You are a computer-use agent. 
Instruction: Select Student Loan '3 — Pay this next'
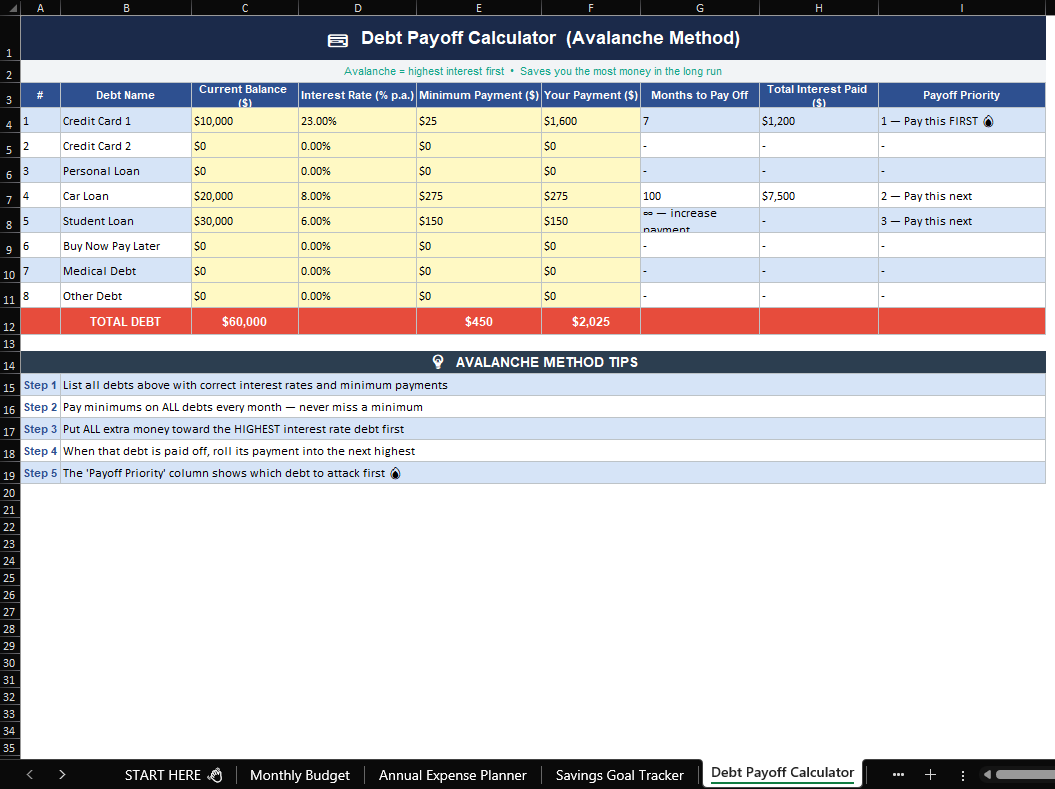point(961,221)
